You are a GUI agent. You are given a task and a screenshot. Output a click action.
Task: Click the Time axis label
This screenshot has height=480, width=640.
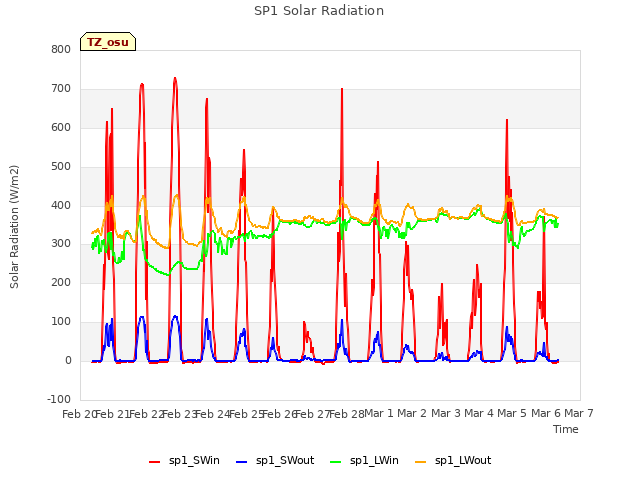tap(566, 429)
